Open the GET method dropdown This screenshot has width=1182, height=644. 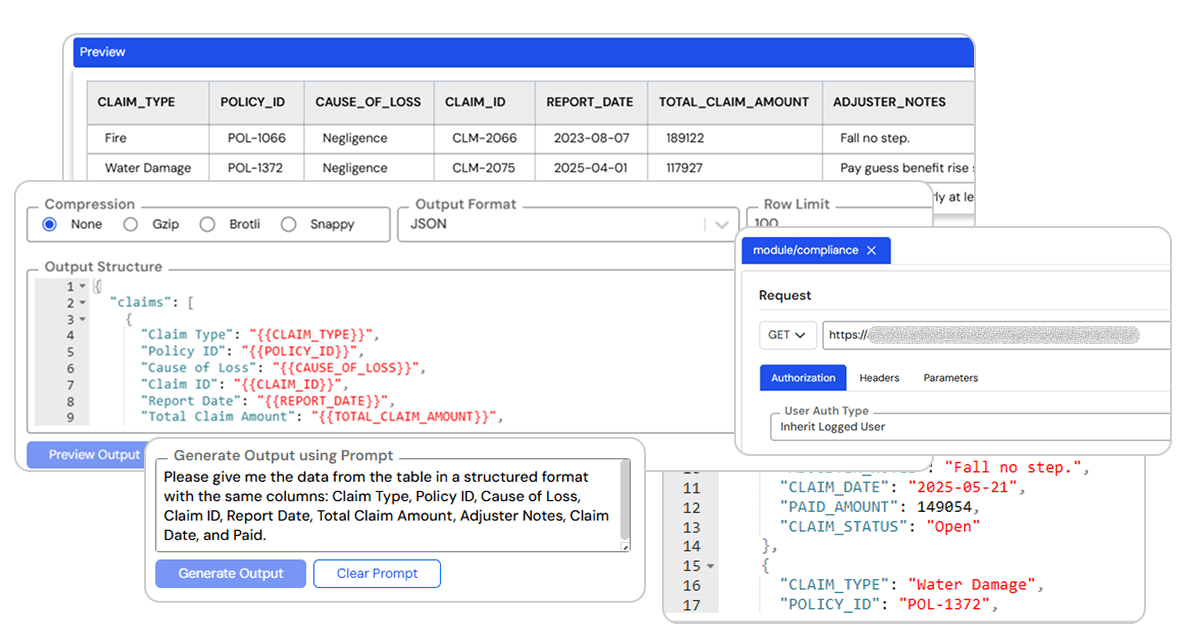coord(788,335)
